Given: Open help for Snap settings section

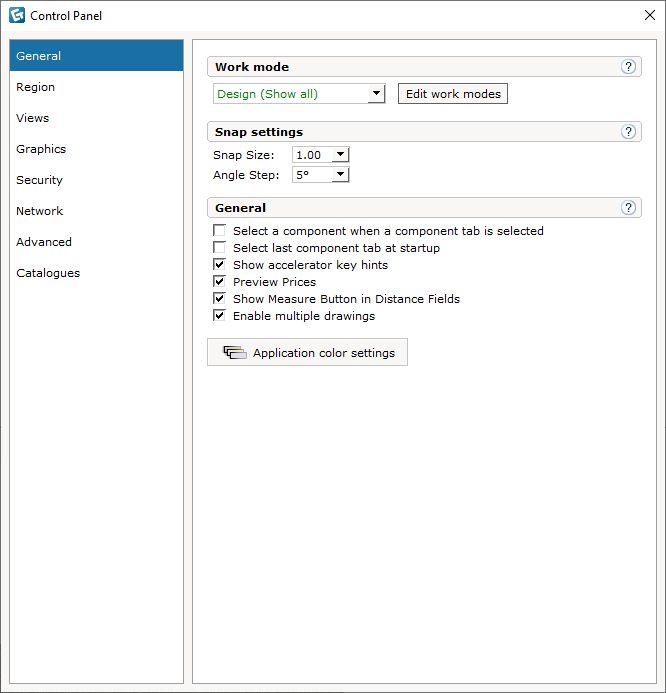Looking at the screenshot, I should (x=628, y=132).
